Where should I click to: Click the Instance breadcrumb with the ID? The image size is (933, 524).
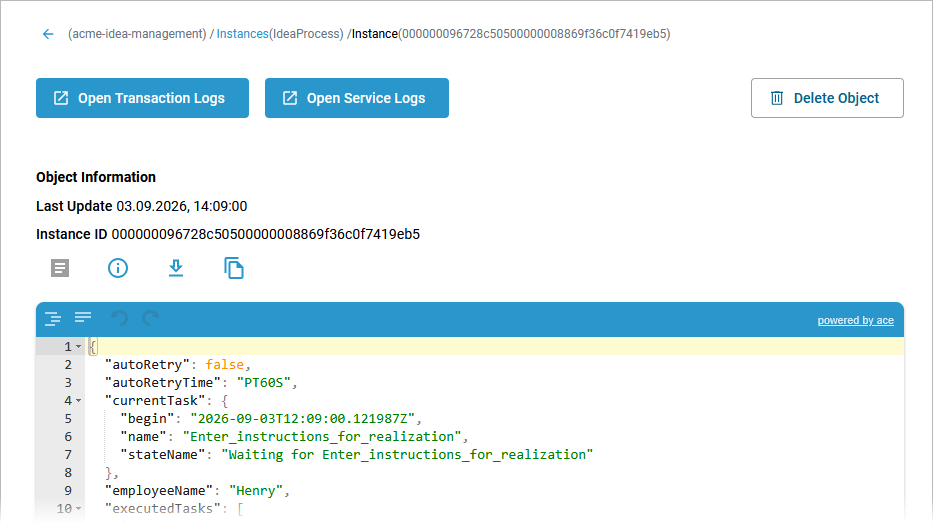pos(511,34)
